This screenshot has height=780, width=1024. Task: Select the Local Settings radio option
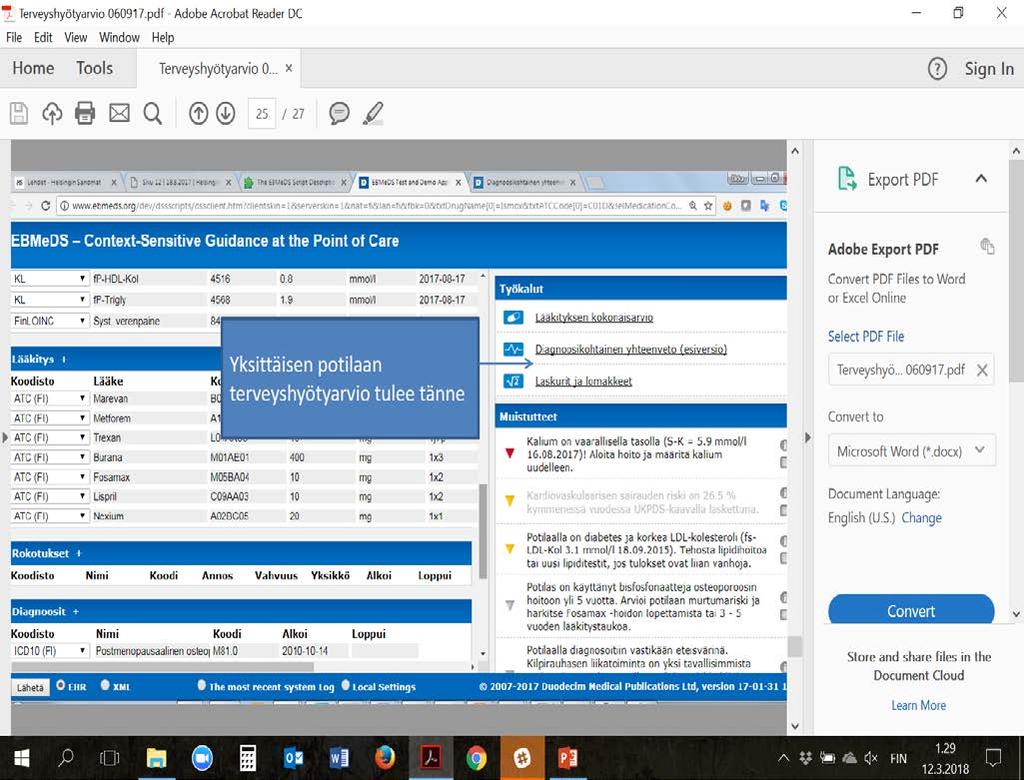click(x=345, y=685)
